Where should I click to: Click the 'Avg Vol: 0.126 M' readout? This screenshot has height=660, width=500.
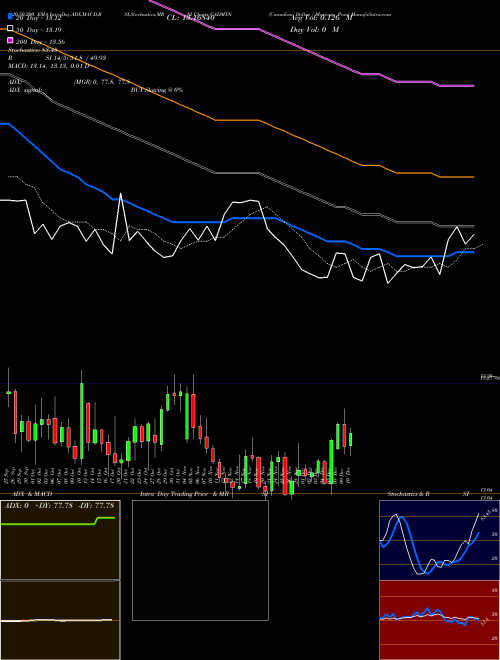pyautogui.click(x=321, y=18)
